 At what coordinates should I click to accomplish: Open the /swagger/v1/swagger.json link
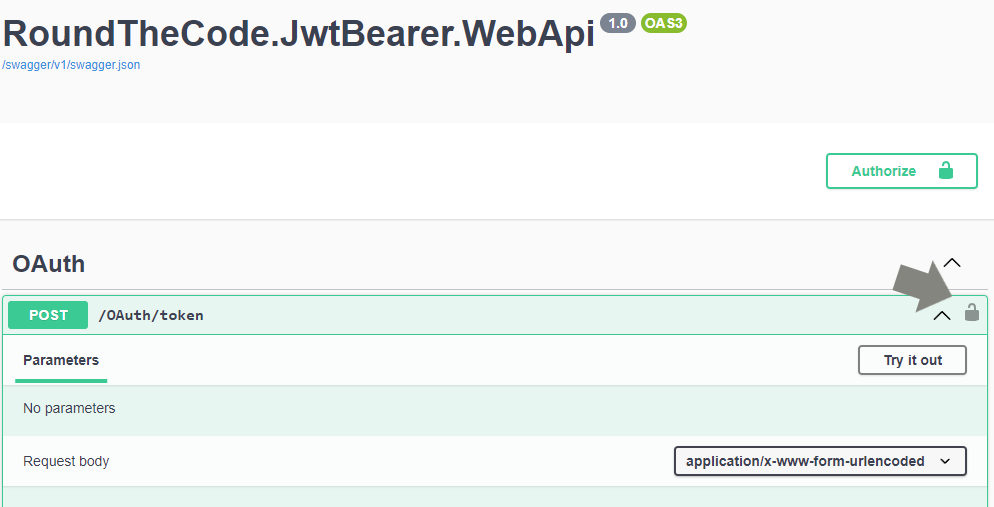pyautogui.click(x=72, y=65)
